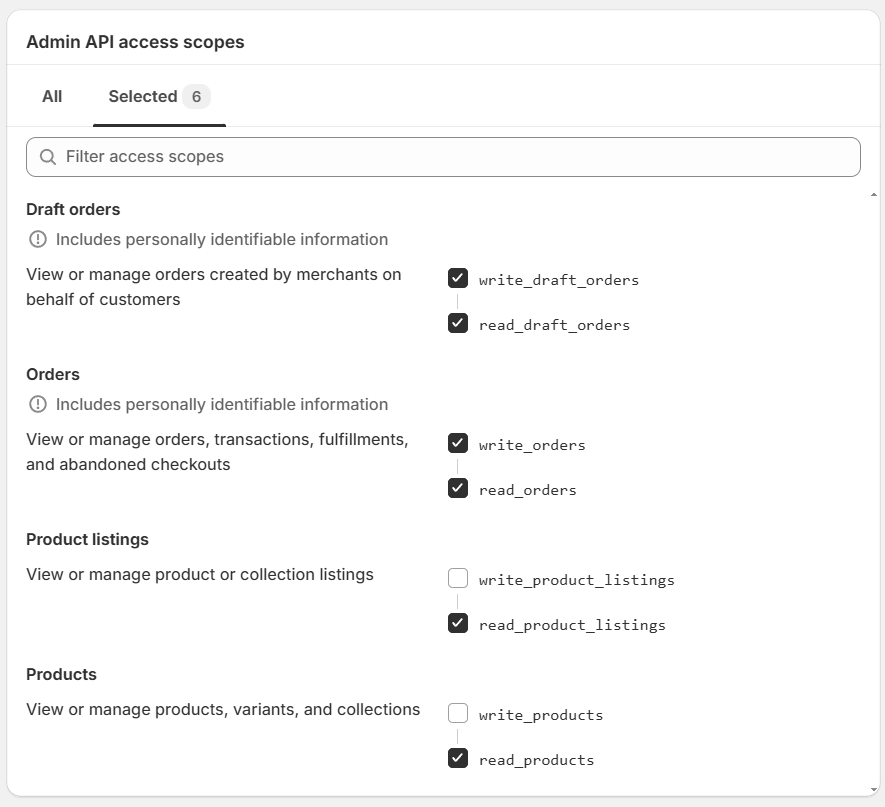The width and height of the screenshot is (885, 807).
Task: Click the info icon under Draft orders
Action: (x=38, y=239)
